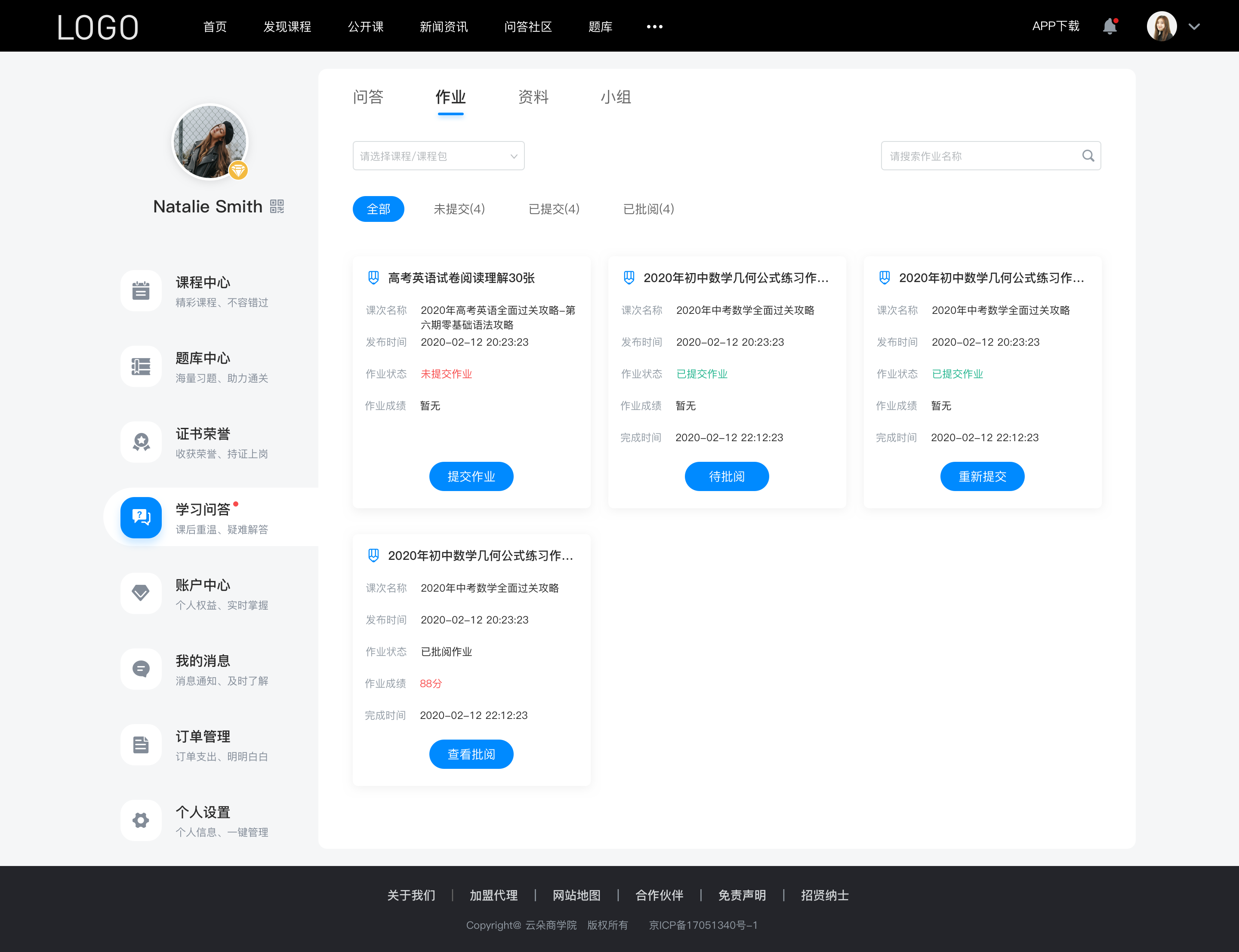This screenshot has height=952, width=1239.
Task: Select 已提交(4) assignment filter tab
Action: 554,209
